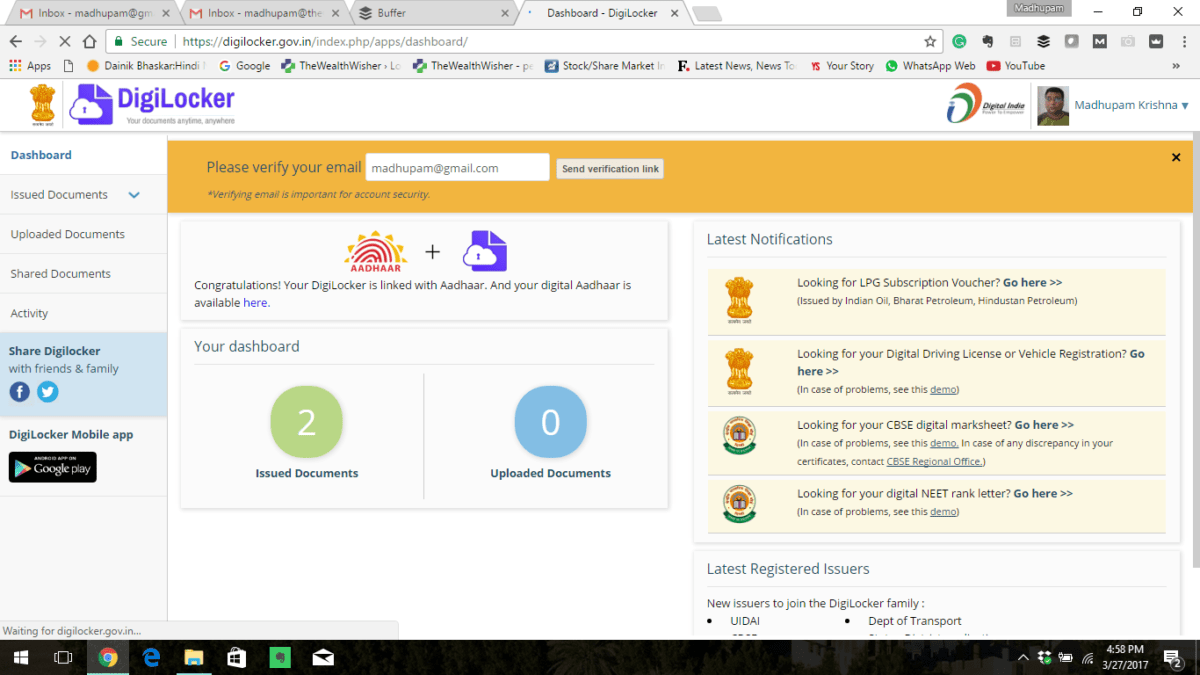Screen dimensions: 1200x675
Task: Click the Digital India logo
Action: 986,104
